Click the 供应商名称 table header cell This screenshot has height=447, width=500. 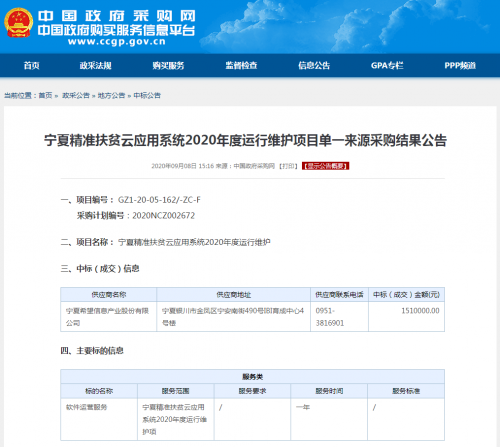click(x=109, y=295)
